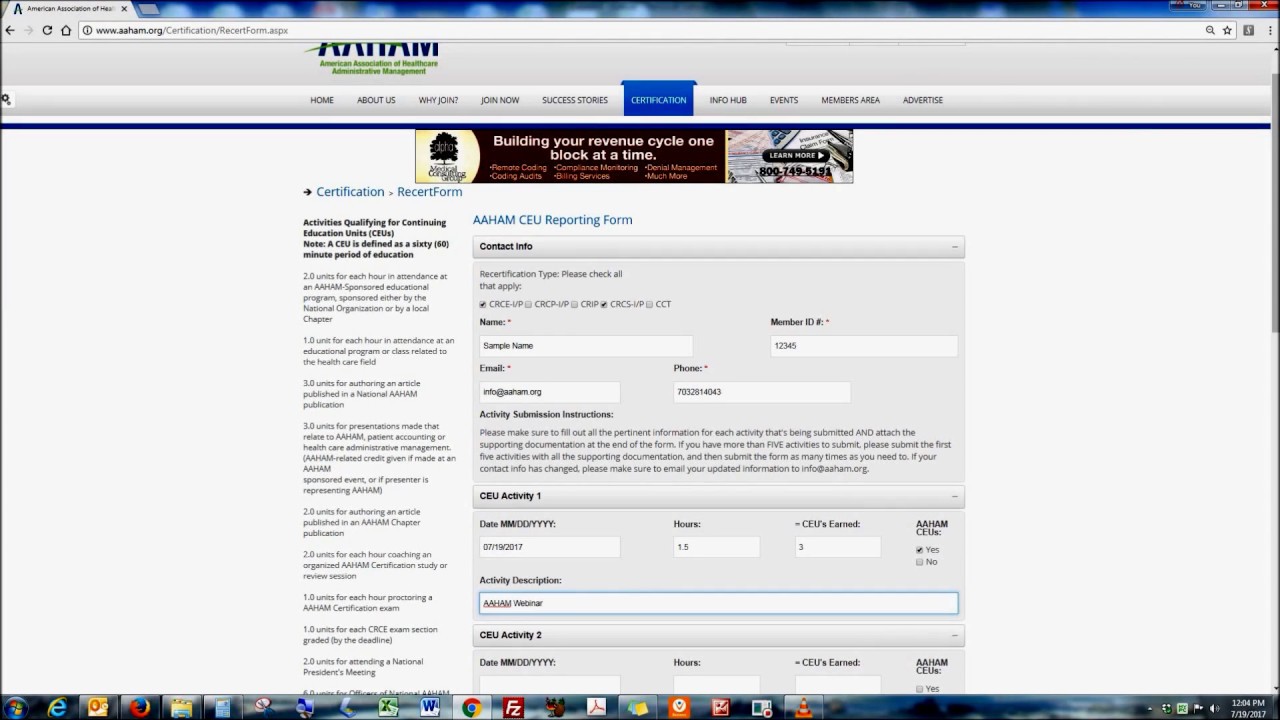Reload the page with the refresh icon

[x=47, y=30]
